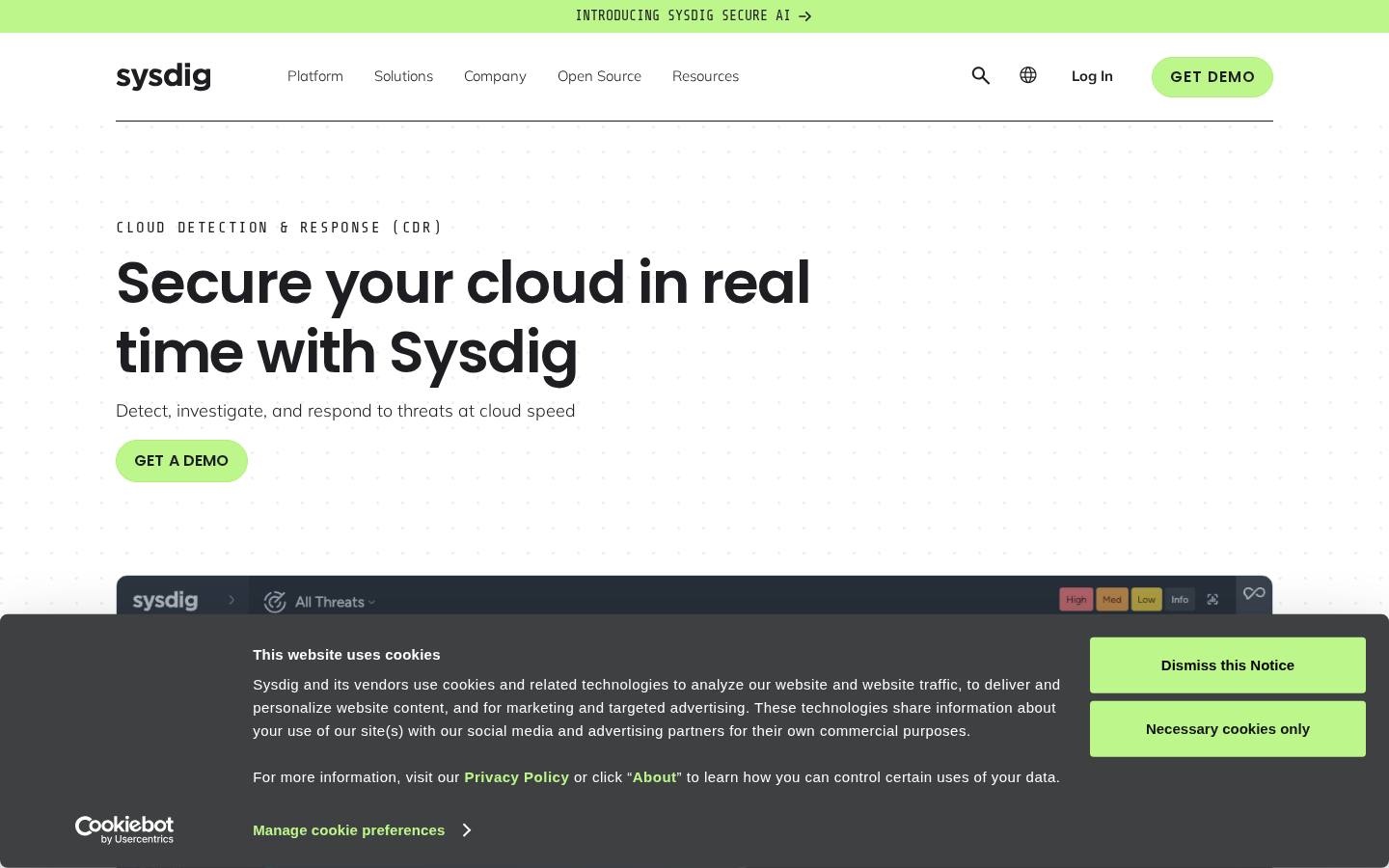
Task: Toggle the High severity filter
Action: [x=1076, y=600]
